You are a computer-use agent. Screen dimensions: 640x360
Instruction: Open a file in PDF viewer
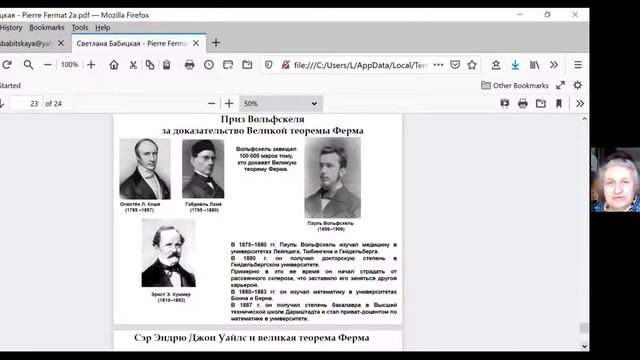541,104
